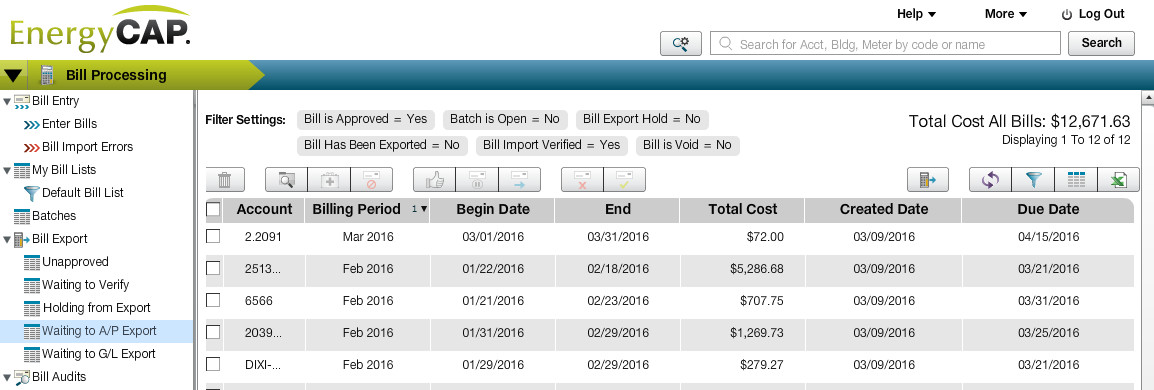
Task: Select Waiting to Verify list
Action: click(x=85, y=285)
